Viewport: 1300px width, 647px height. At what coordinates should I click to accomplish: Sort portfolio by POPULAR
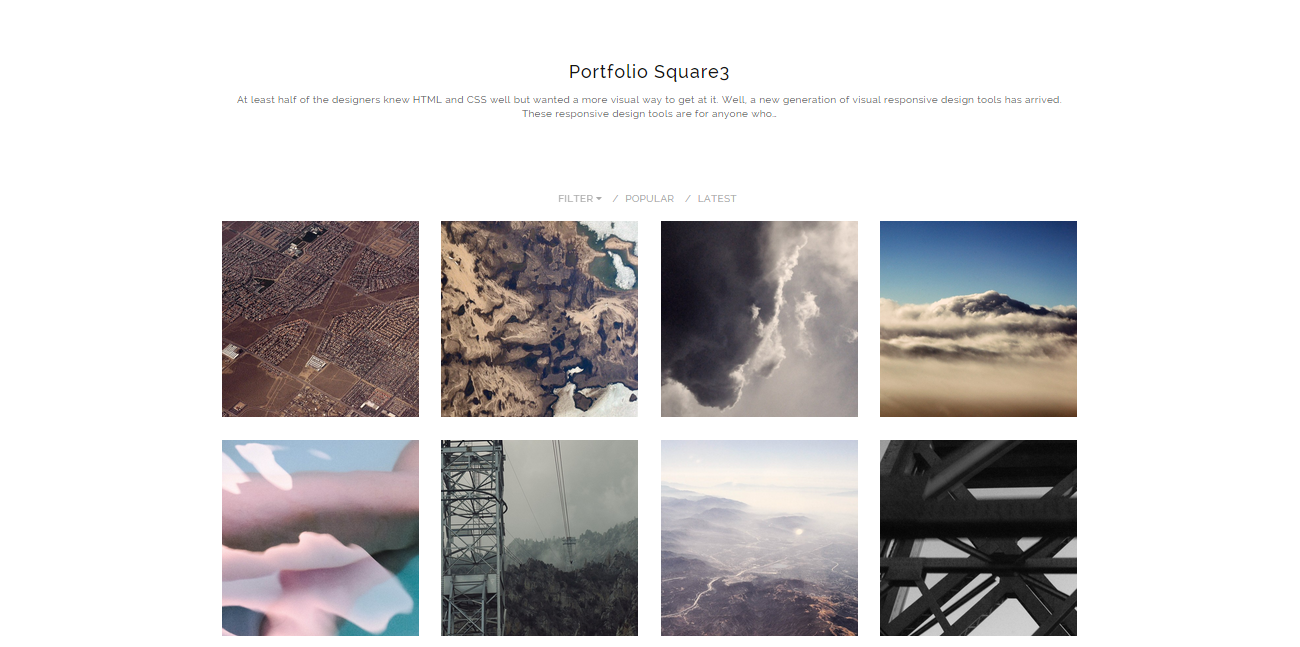[x=649, y=199]
